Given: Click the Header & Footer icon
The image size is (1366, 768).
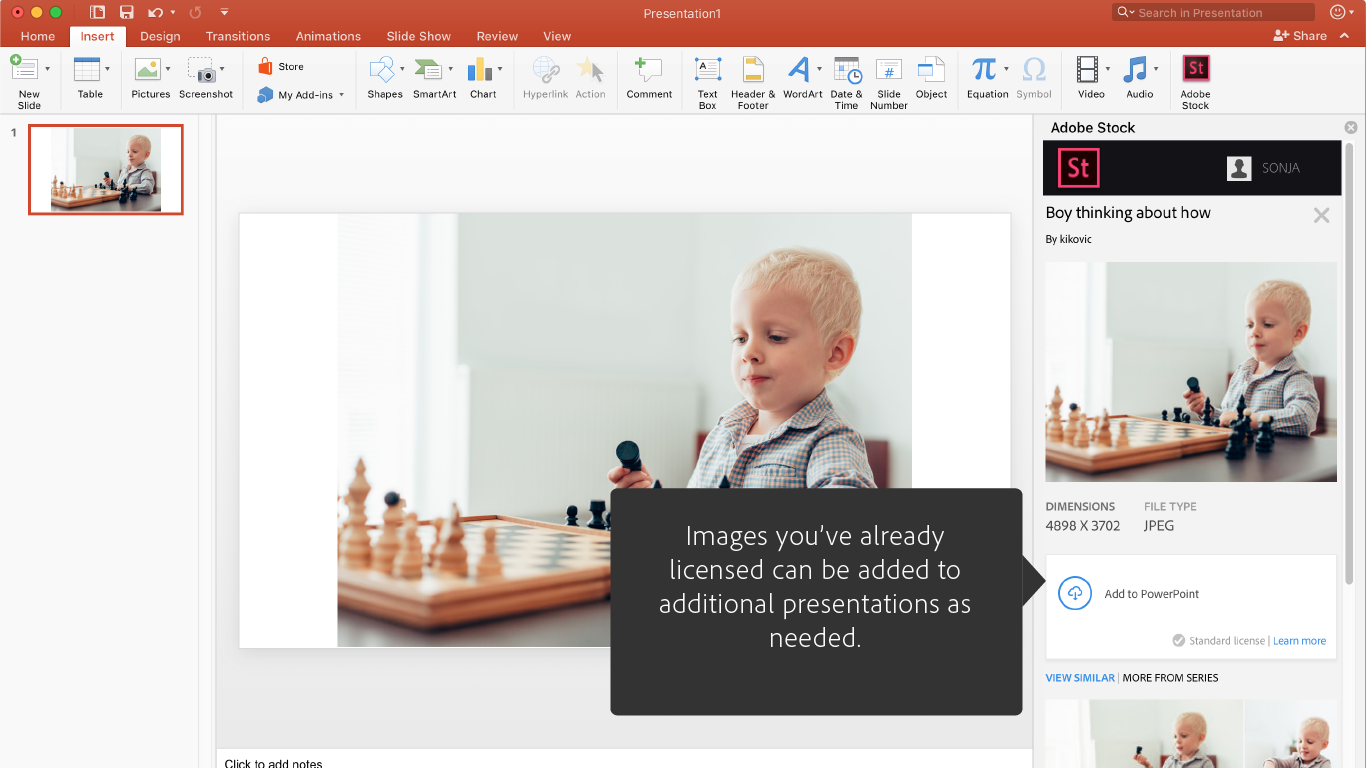Looking at the screenshot, I should [753, 69].
